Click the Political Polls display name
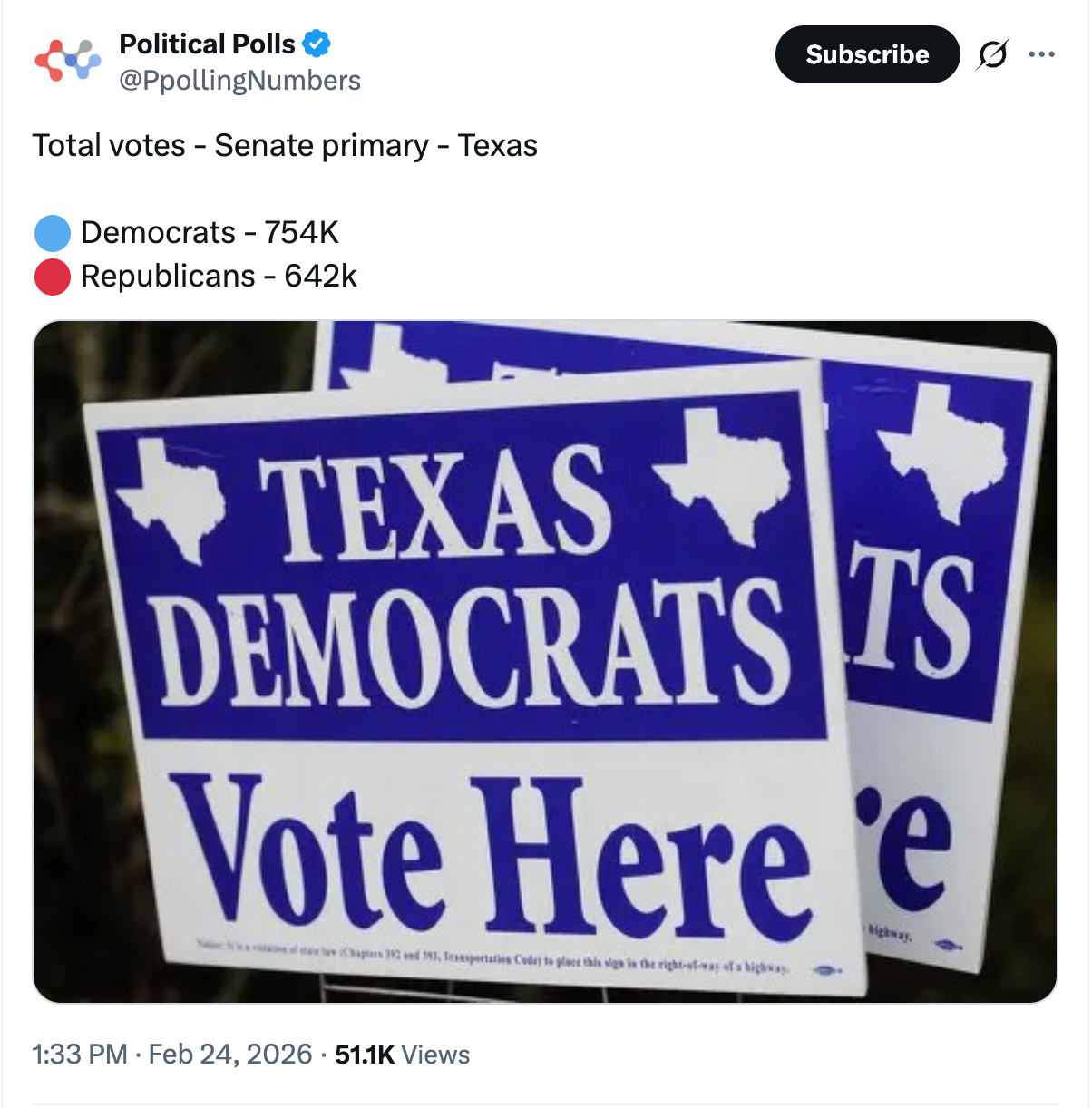 tap(207, 44)
